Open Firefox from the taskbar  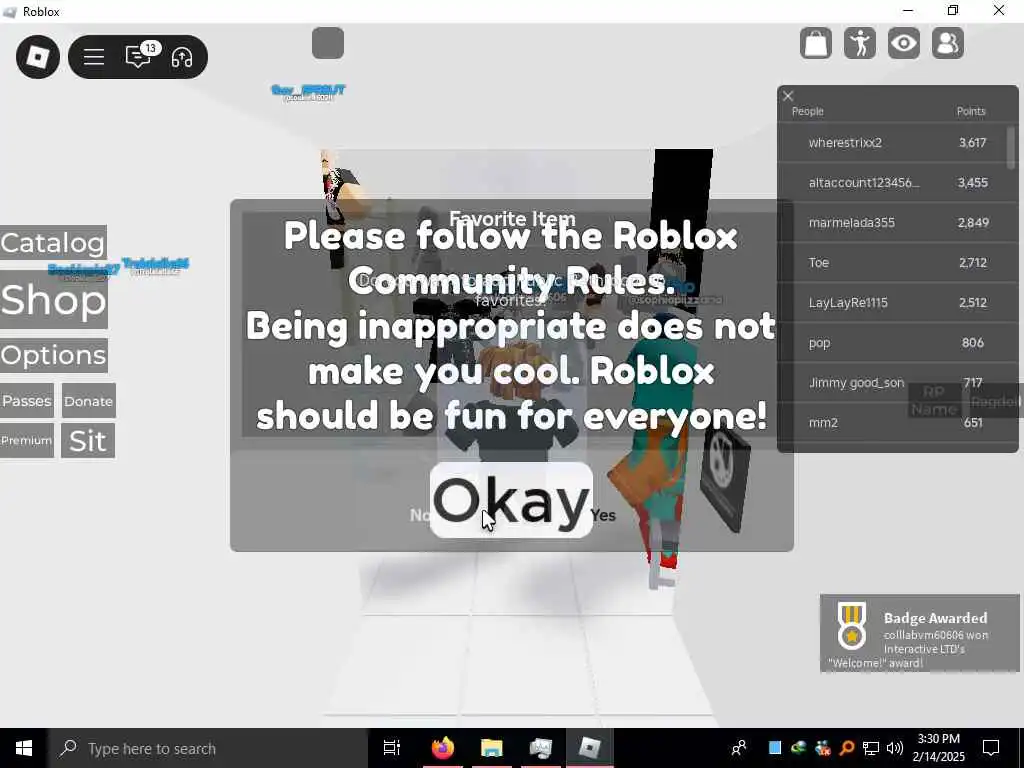(x=442, y=748)
